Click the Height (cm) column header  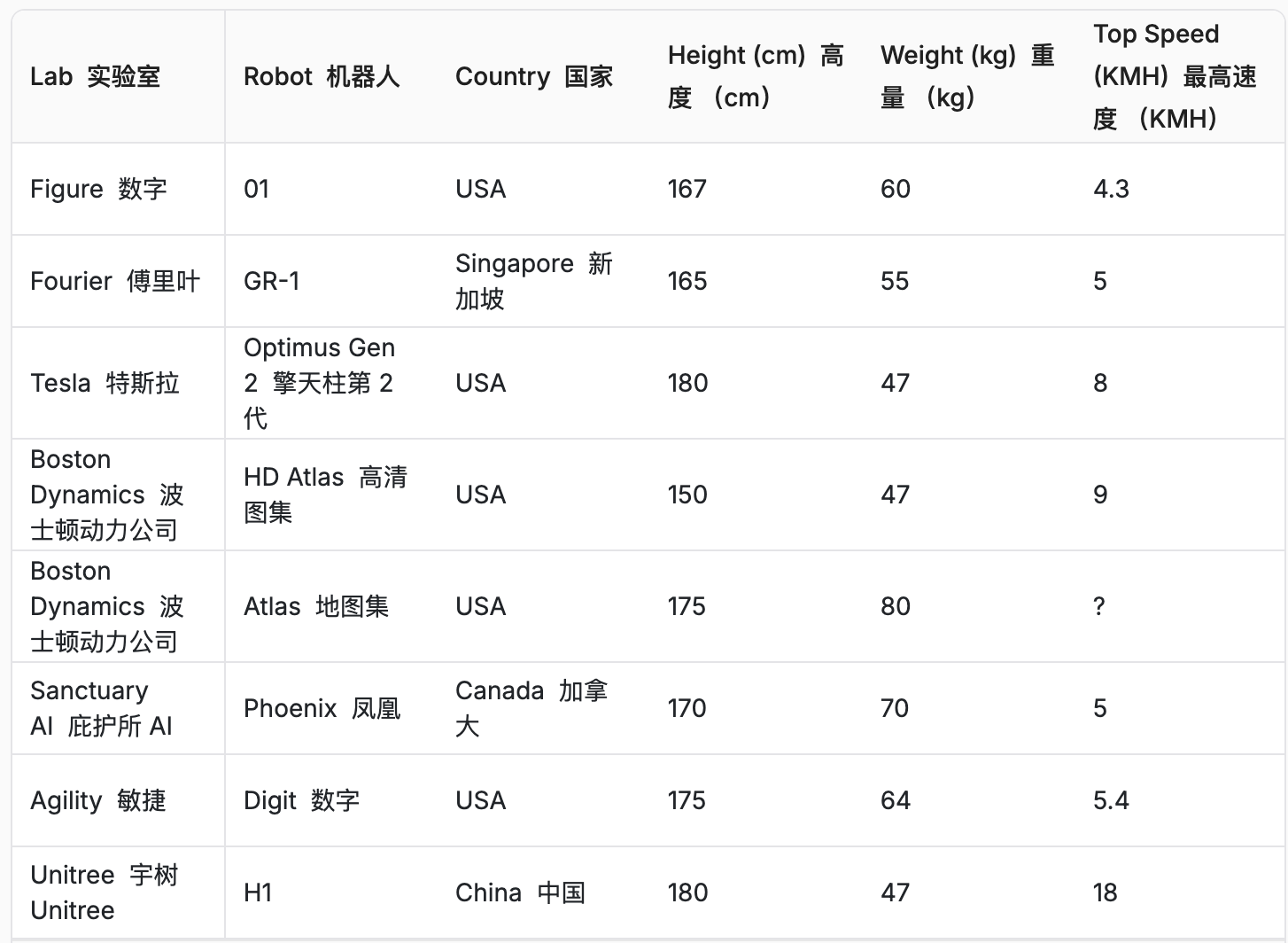coord(756,76)
